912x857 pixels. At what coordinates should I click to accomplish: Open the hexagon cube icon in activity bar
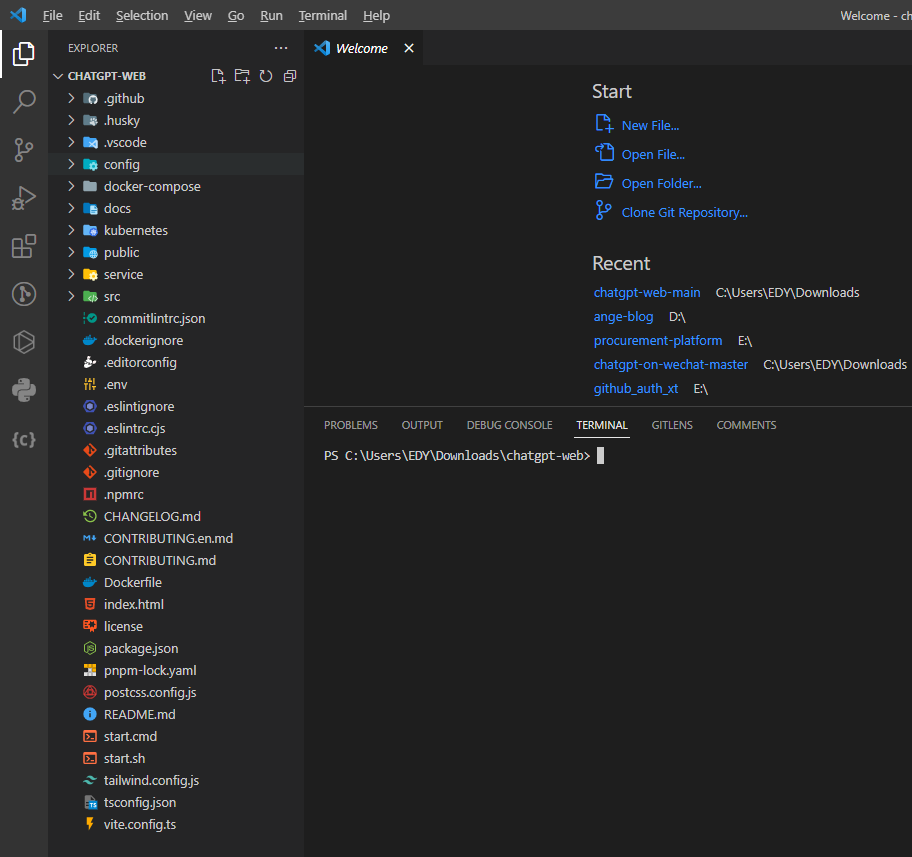click(x=24, y=342)
